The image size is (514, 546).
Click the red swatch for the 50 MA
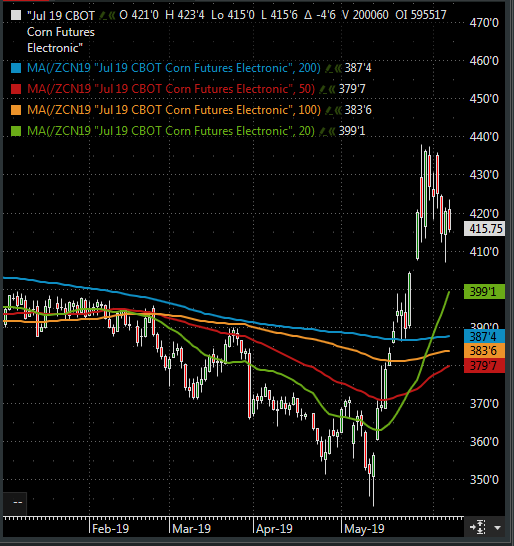pos(16,89)
